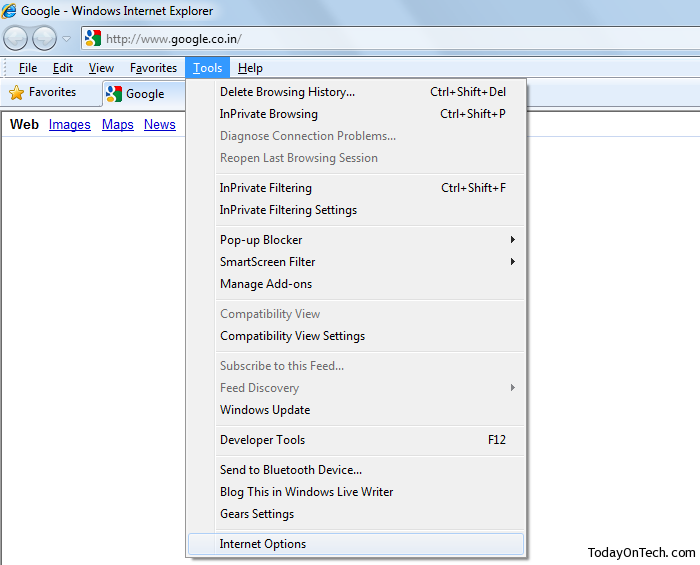
Task: Click Reopen Last Browsing Session entry
Action: click(356, 158)
